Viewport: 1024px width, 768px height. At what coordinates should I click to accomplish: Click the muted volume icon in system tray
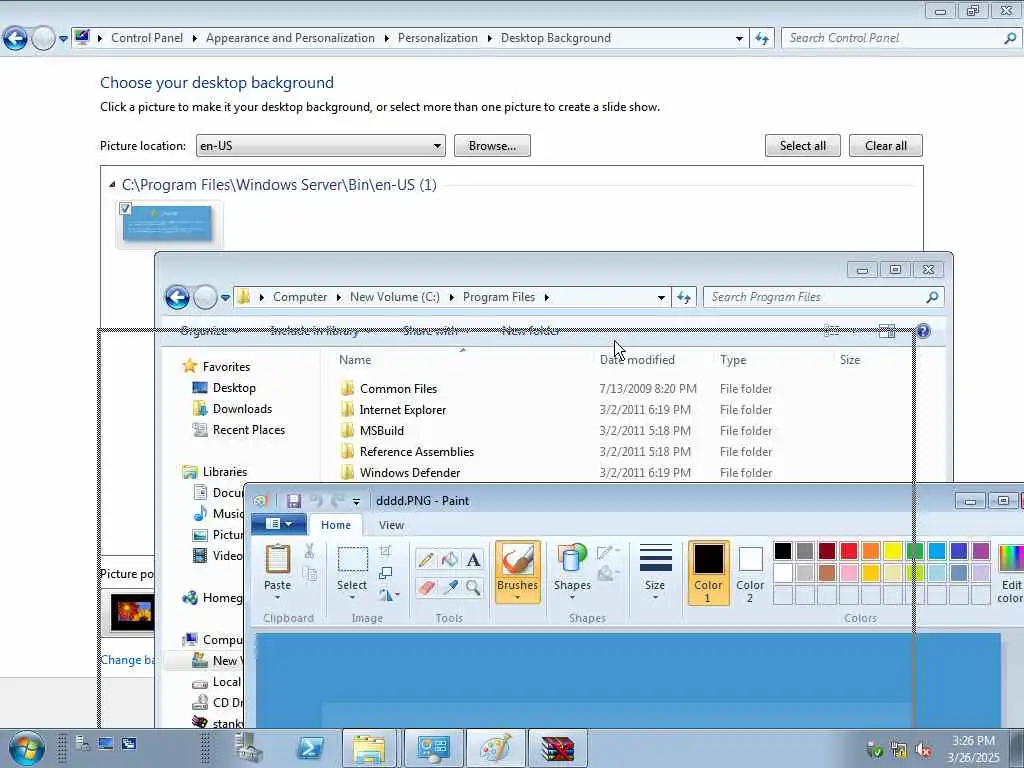(x=923, y=750)
